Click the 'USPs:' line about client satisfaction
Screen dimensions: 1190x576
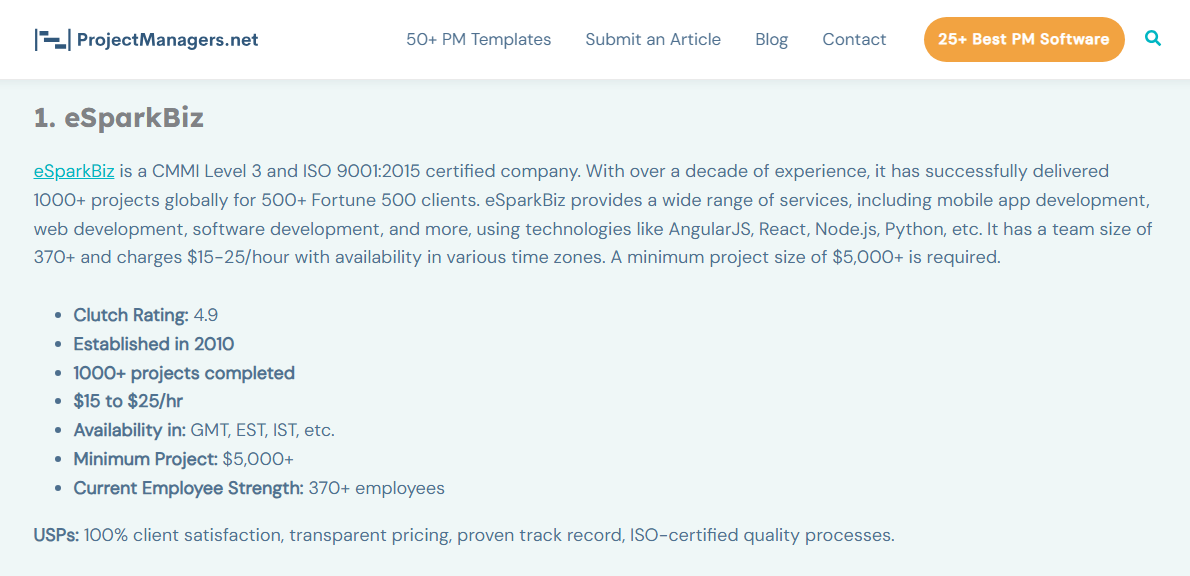pos(464,535)
